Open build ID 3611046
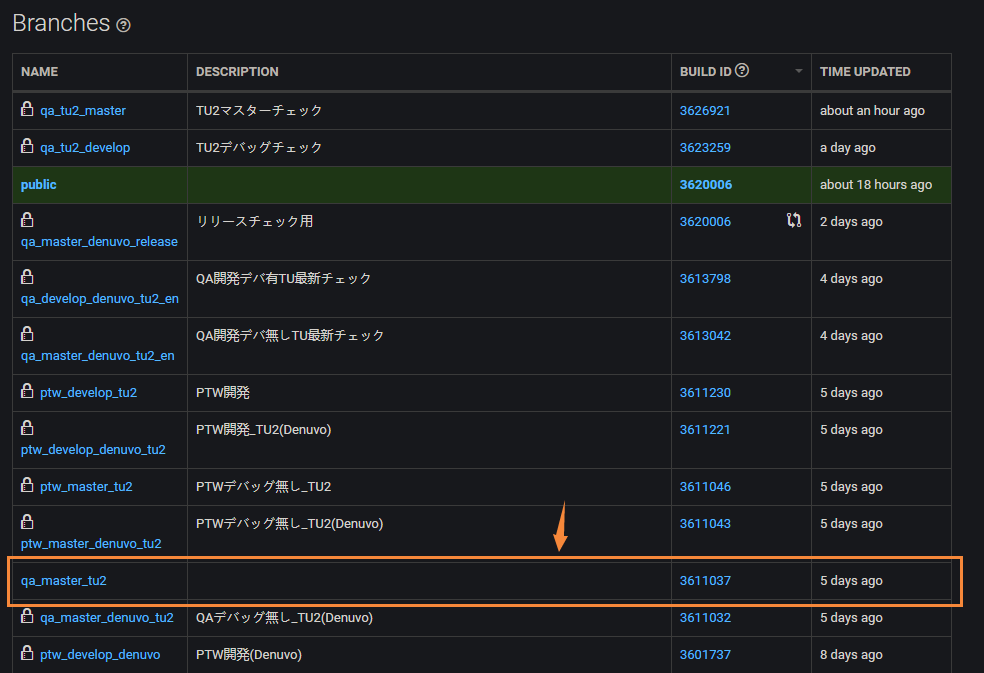The width and height of the screenshot is (984, 673). pos(705,487)
